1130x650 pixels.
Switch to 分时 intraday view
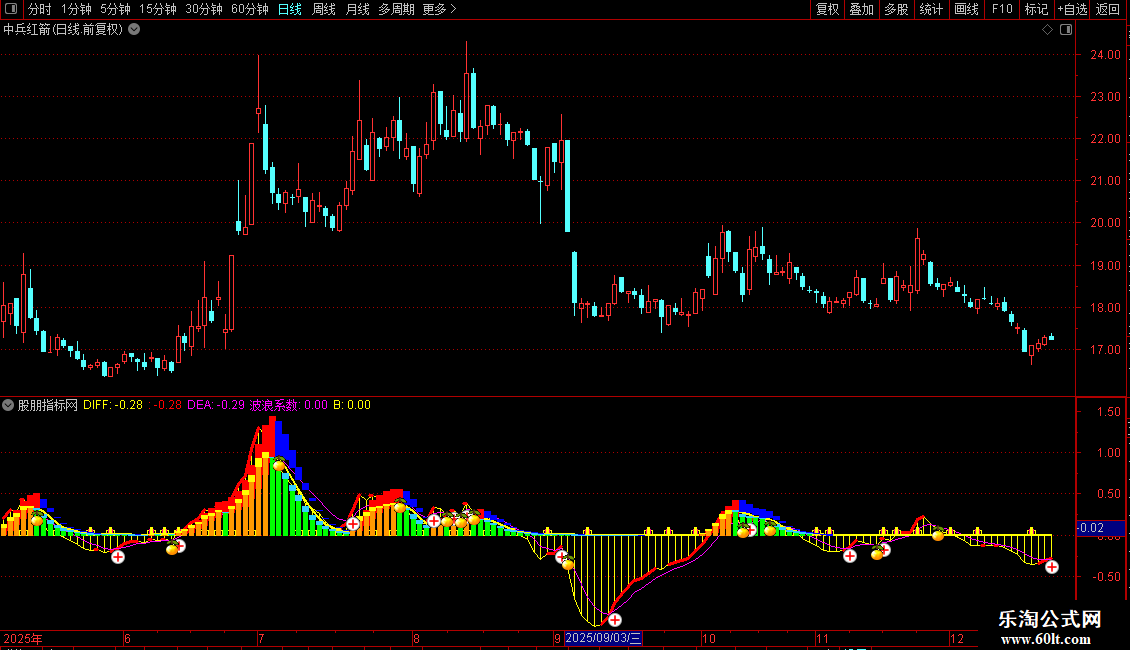tap(40, 9)
